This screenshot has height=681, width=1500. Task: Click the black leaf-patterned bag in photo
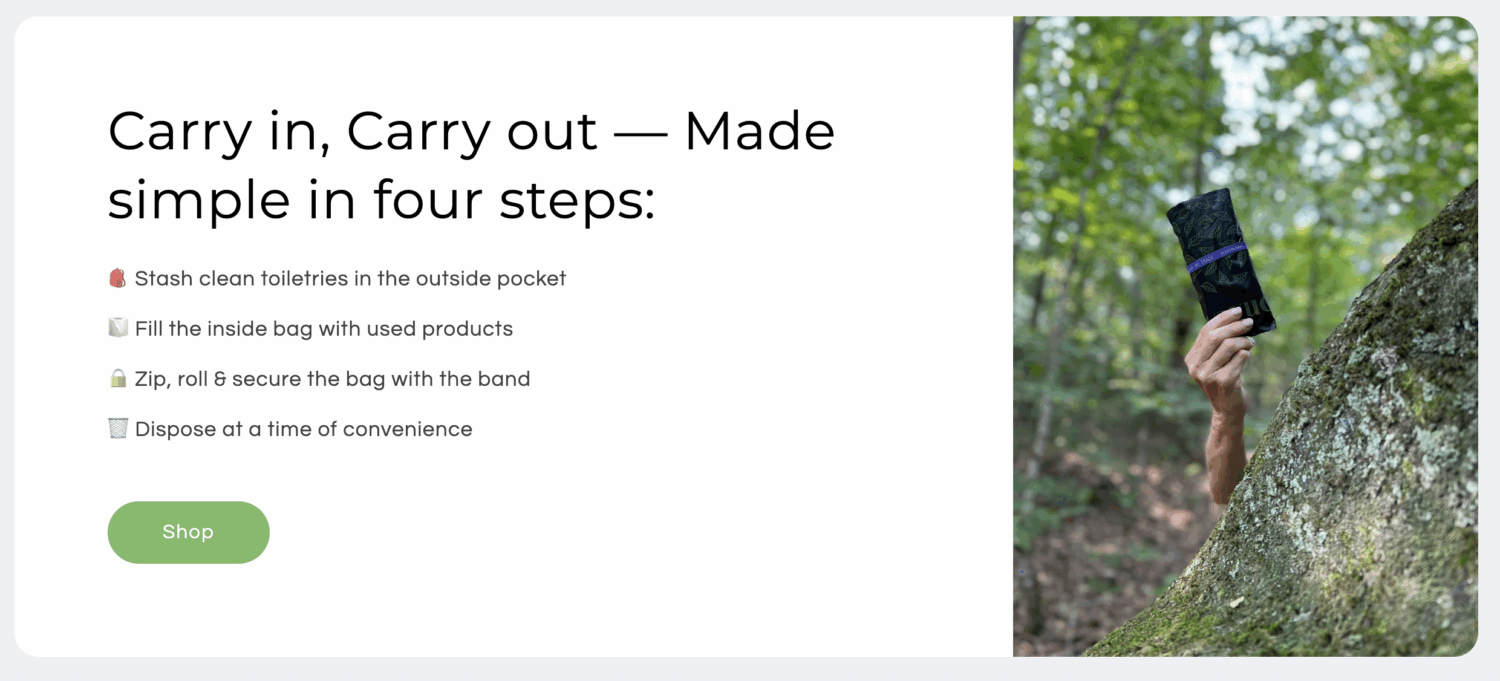[1221, 260]
